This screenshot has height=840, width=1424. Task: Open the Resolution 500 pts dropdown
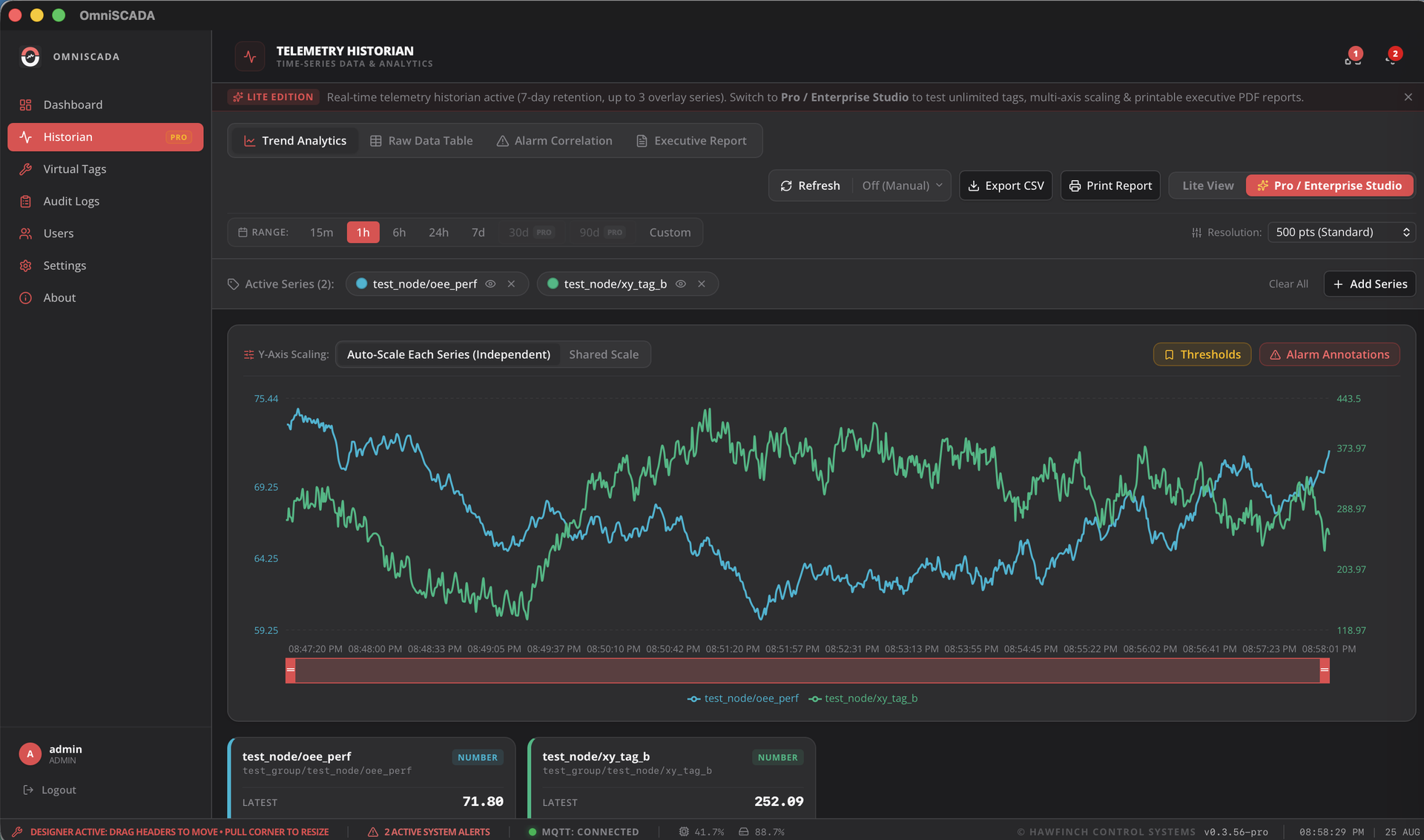point(1341,232)
